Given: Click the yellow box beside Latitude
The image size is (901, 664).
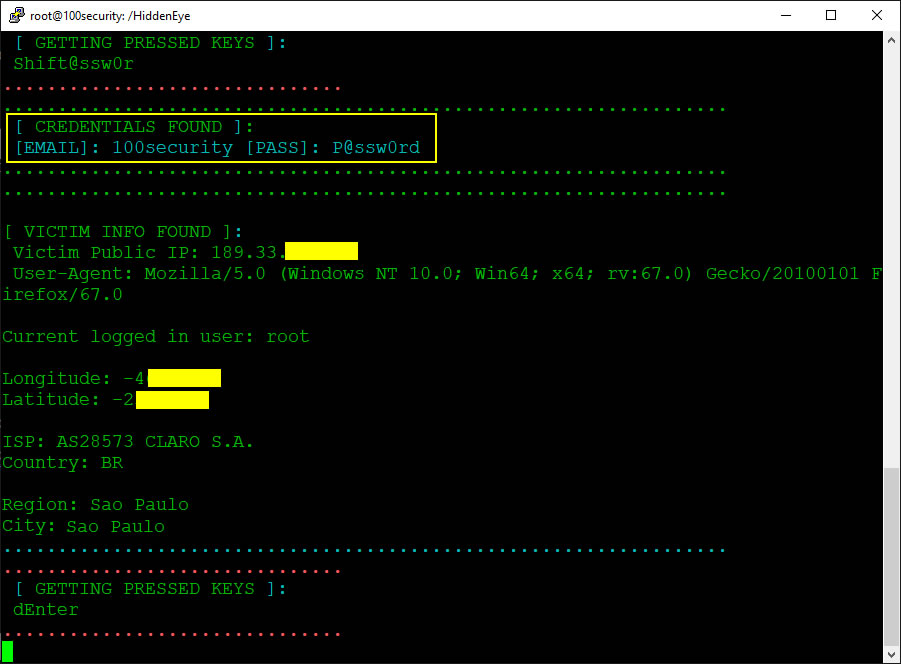Looking at the screenshot, I should tap(172, 400).
